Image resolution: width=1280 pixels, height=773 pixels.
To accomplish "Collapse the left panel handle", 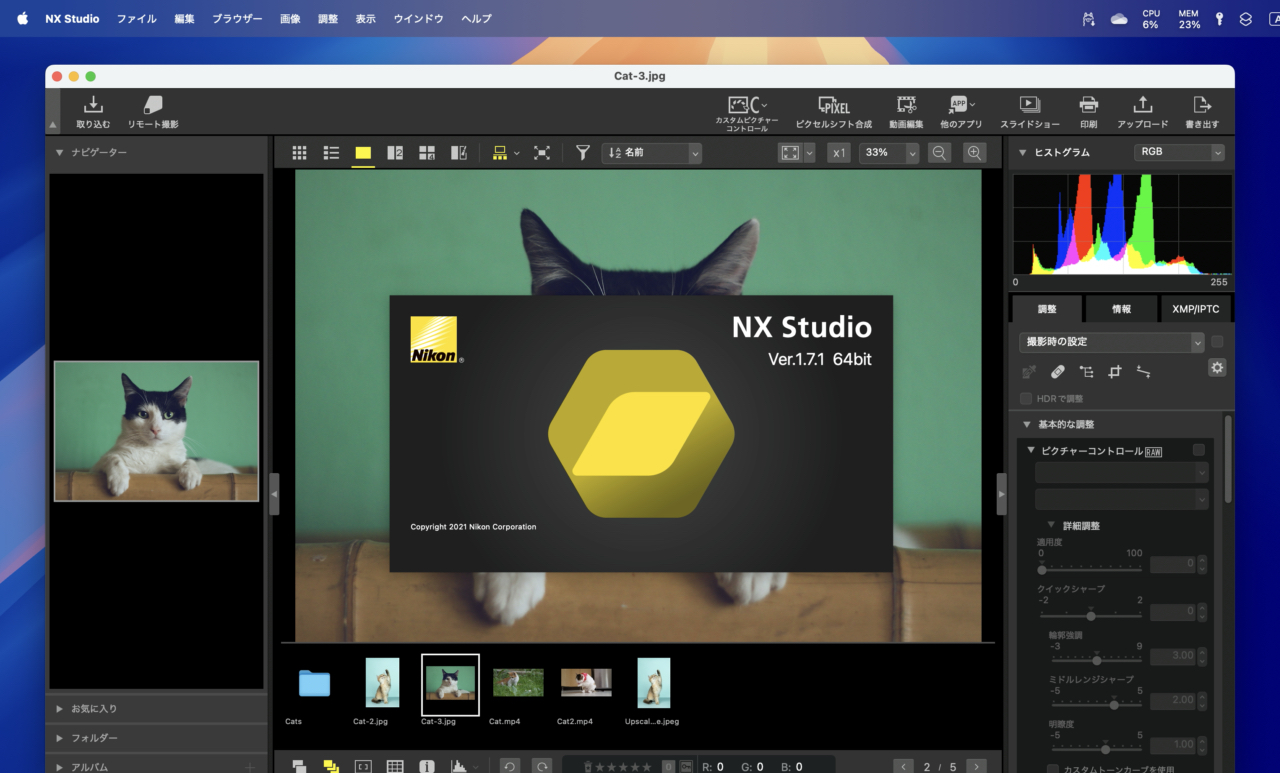I will (x=274, y=494).
